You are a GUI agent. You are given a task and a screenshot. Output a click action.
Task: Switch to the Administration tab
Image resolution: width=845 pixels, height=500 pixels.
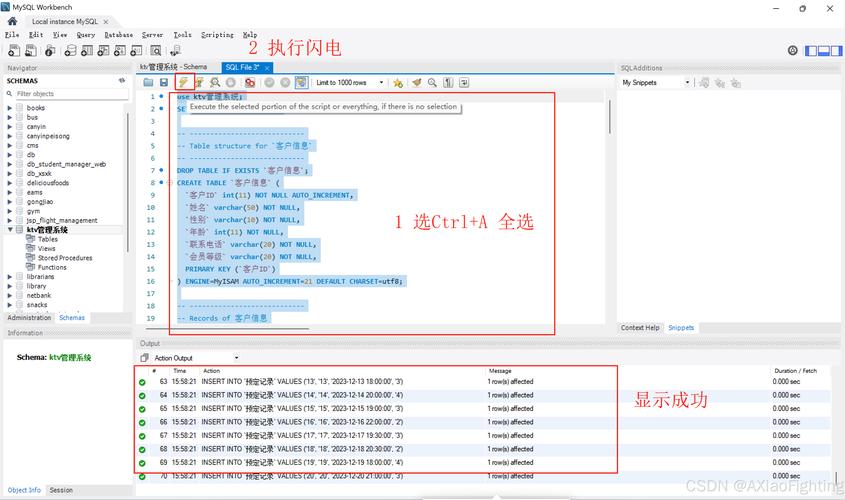tap(29, 317)
